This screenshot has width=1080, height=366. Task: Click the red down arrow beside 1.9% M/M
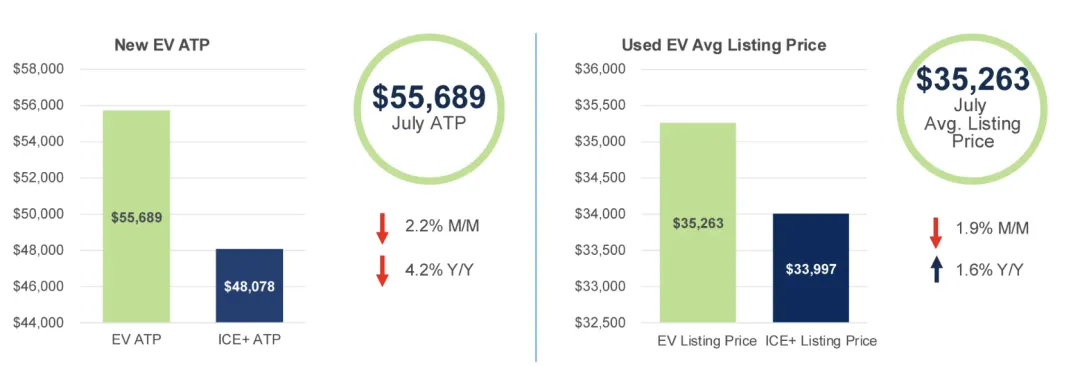point(936,232)
